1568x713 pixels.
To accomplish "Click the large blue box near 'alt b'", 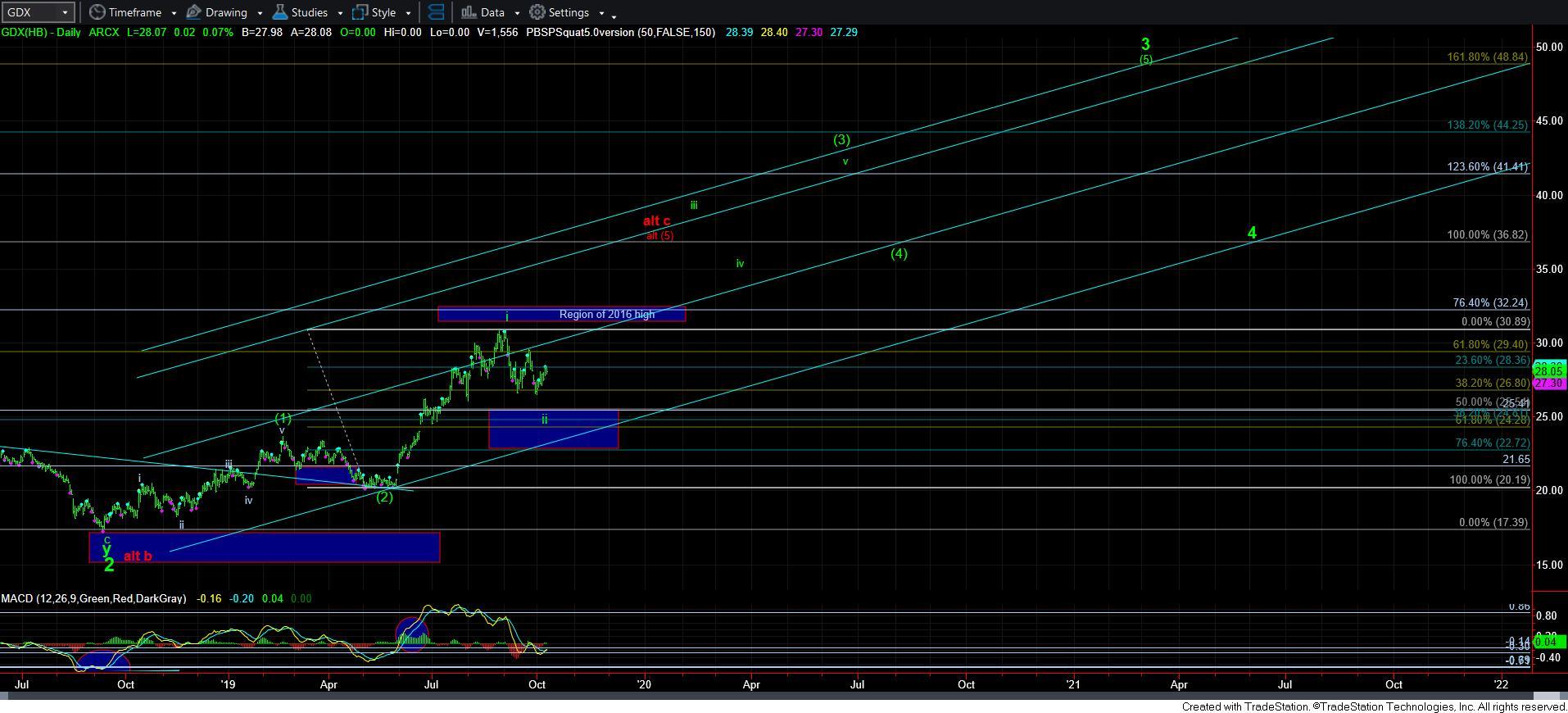I will pos(264,547).
